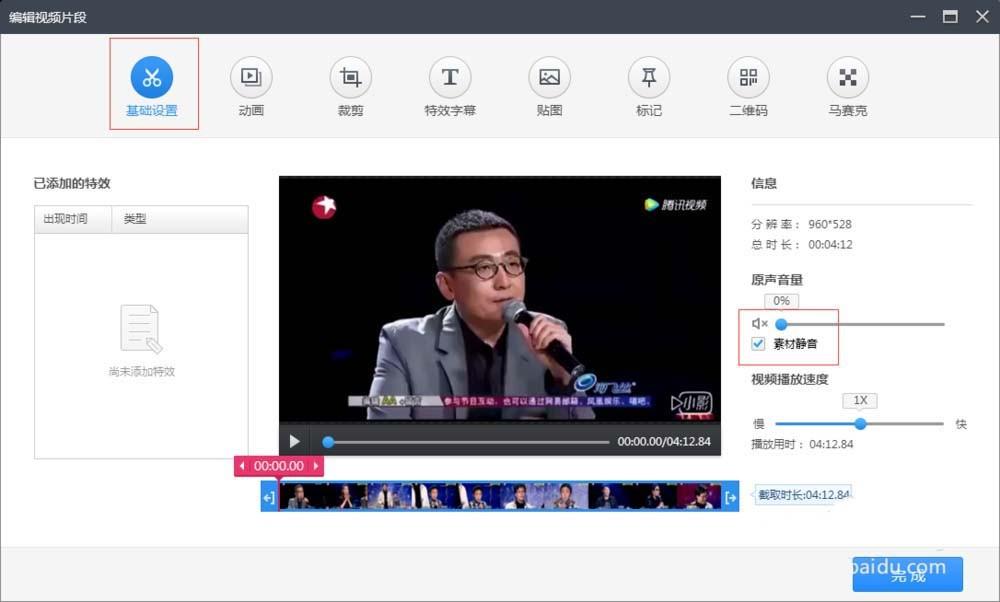This screenshot has width=1000, height=602.
Task: Open the 特效字幕 subtitle effects tool
Action: pyautogui.click(x=449, y=84)
